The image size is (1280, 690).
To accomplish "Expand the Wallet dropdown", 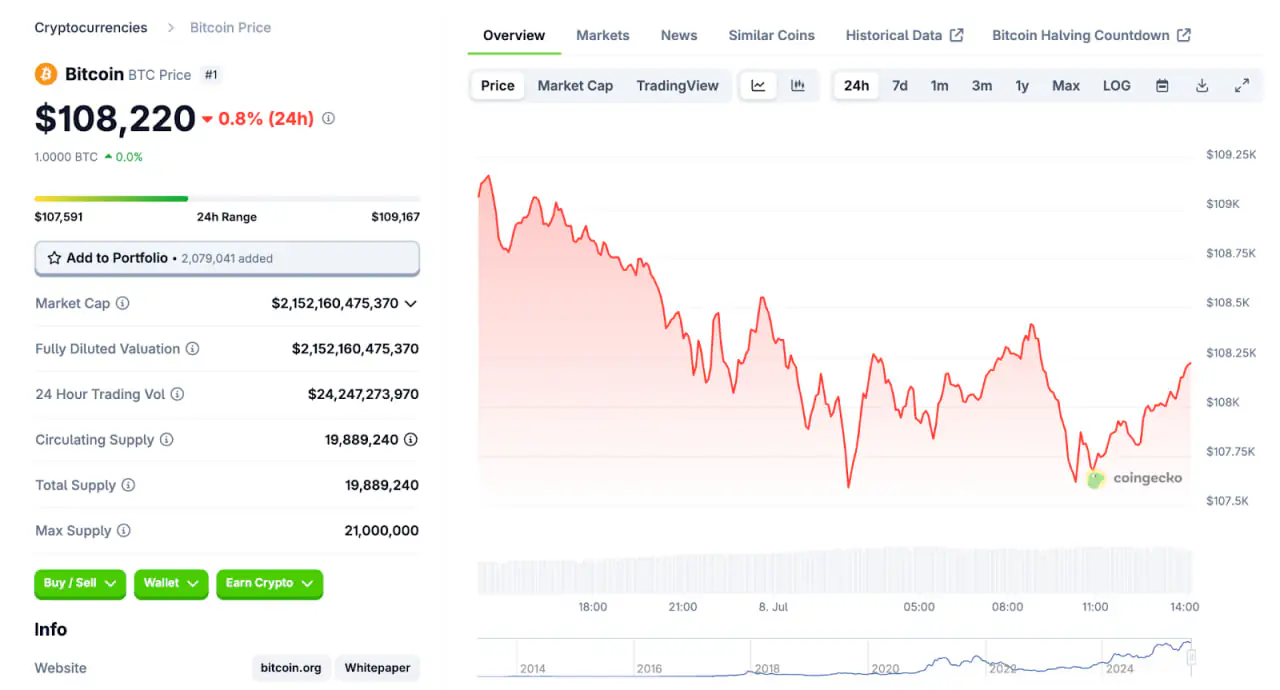I will pos(171,583).
